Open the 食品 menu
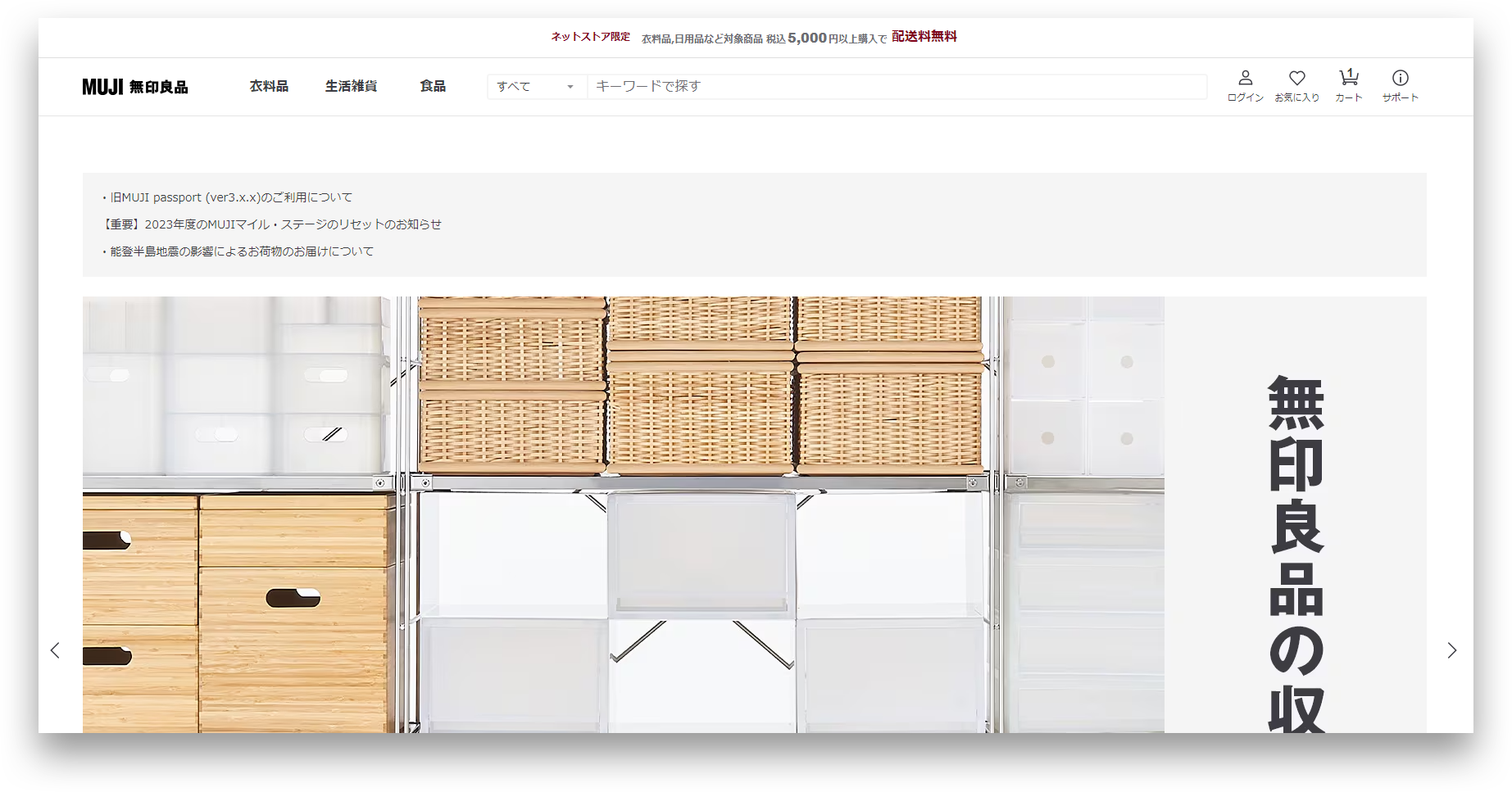The image size is (1512, 792). tap(433, 86)
